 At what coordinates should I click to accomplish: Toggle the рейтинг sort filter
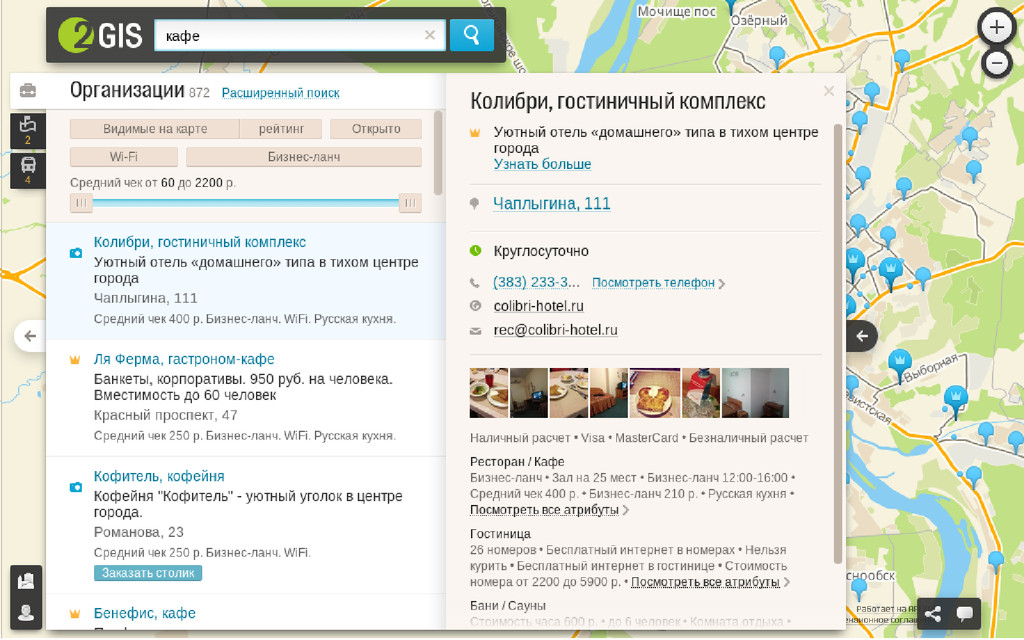(281, 129)
